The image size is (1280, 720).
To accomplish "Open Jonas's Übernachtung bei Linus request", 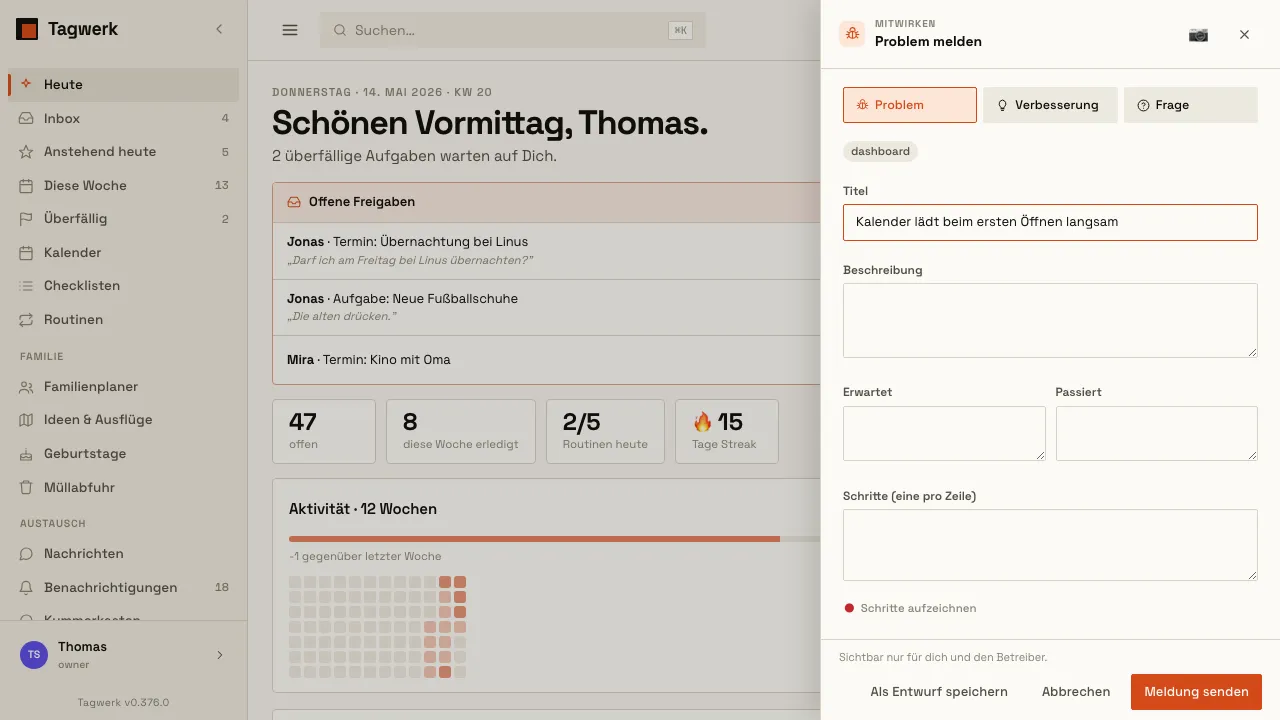I will (546, 250).
